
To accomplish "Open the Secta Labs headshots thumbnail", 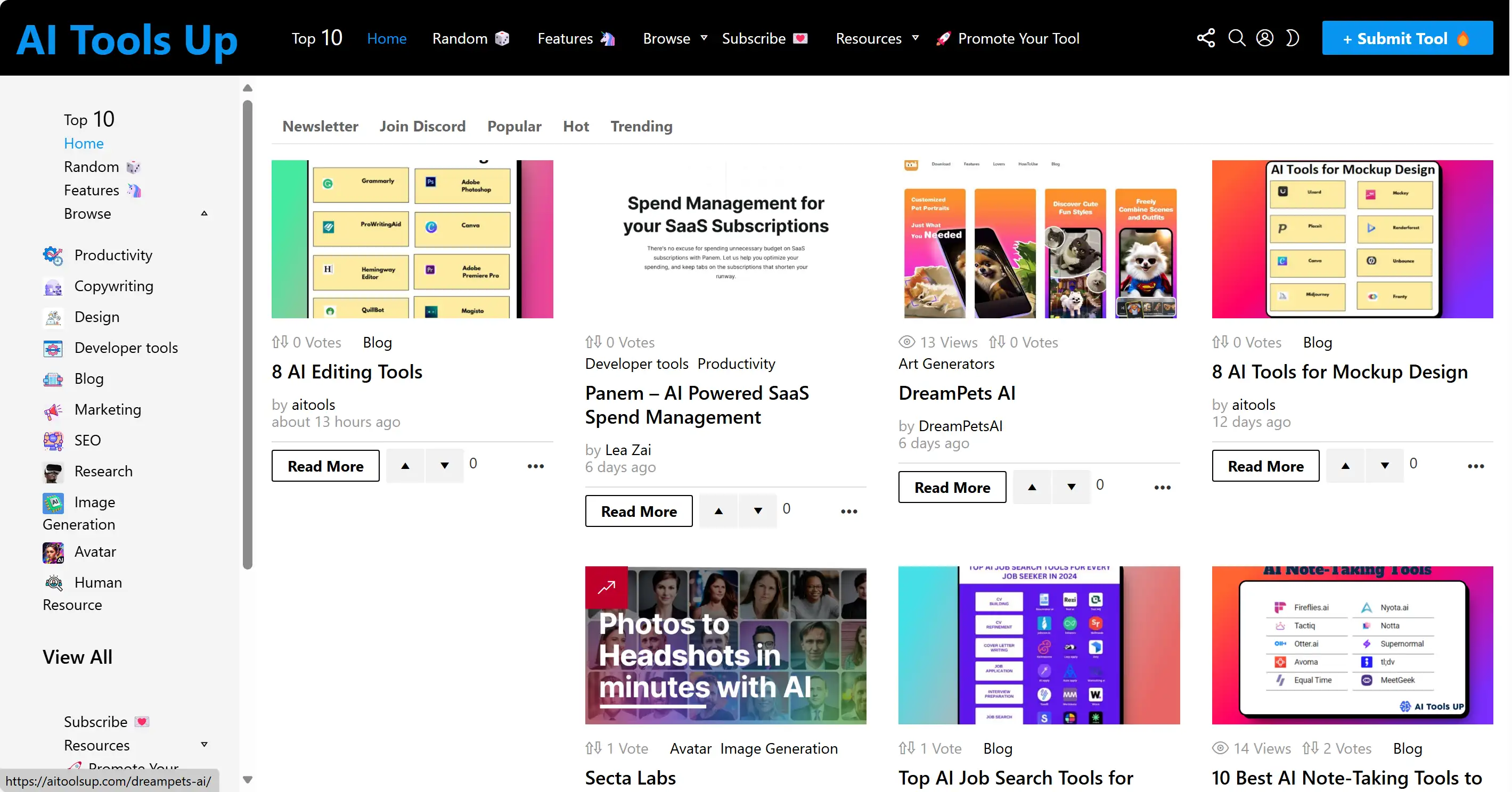I will (x=725, y=645).
